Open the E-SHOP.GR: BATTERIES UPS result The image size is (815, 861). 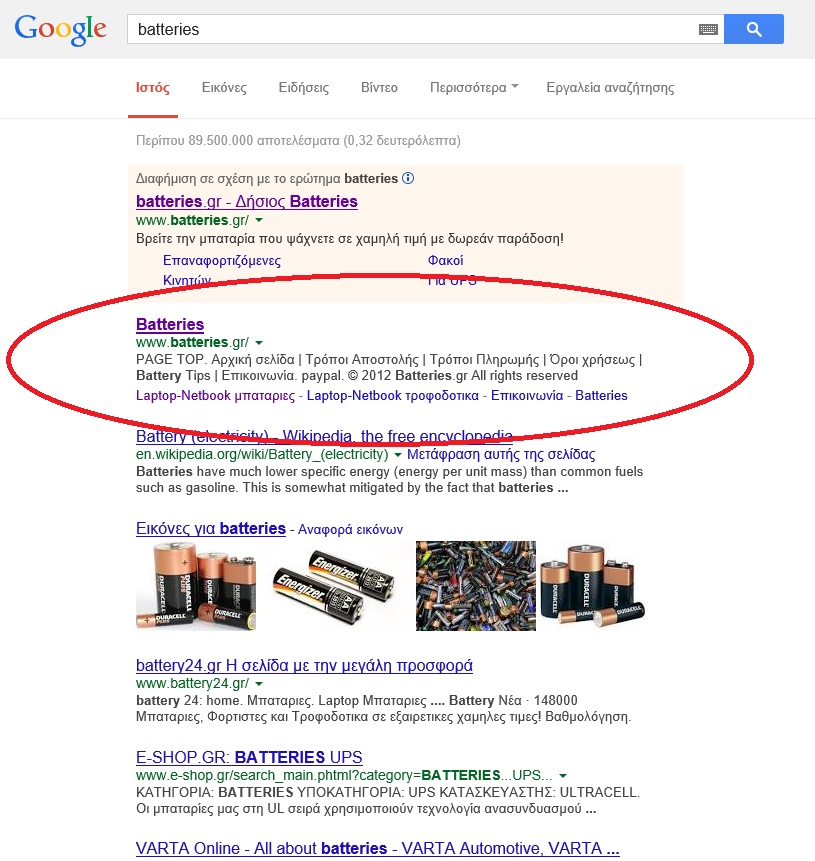(249, 757)
